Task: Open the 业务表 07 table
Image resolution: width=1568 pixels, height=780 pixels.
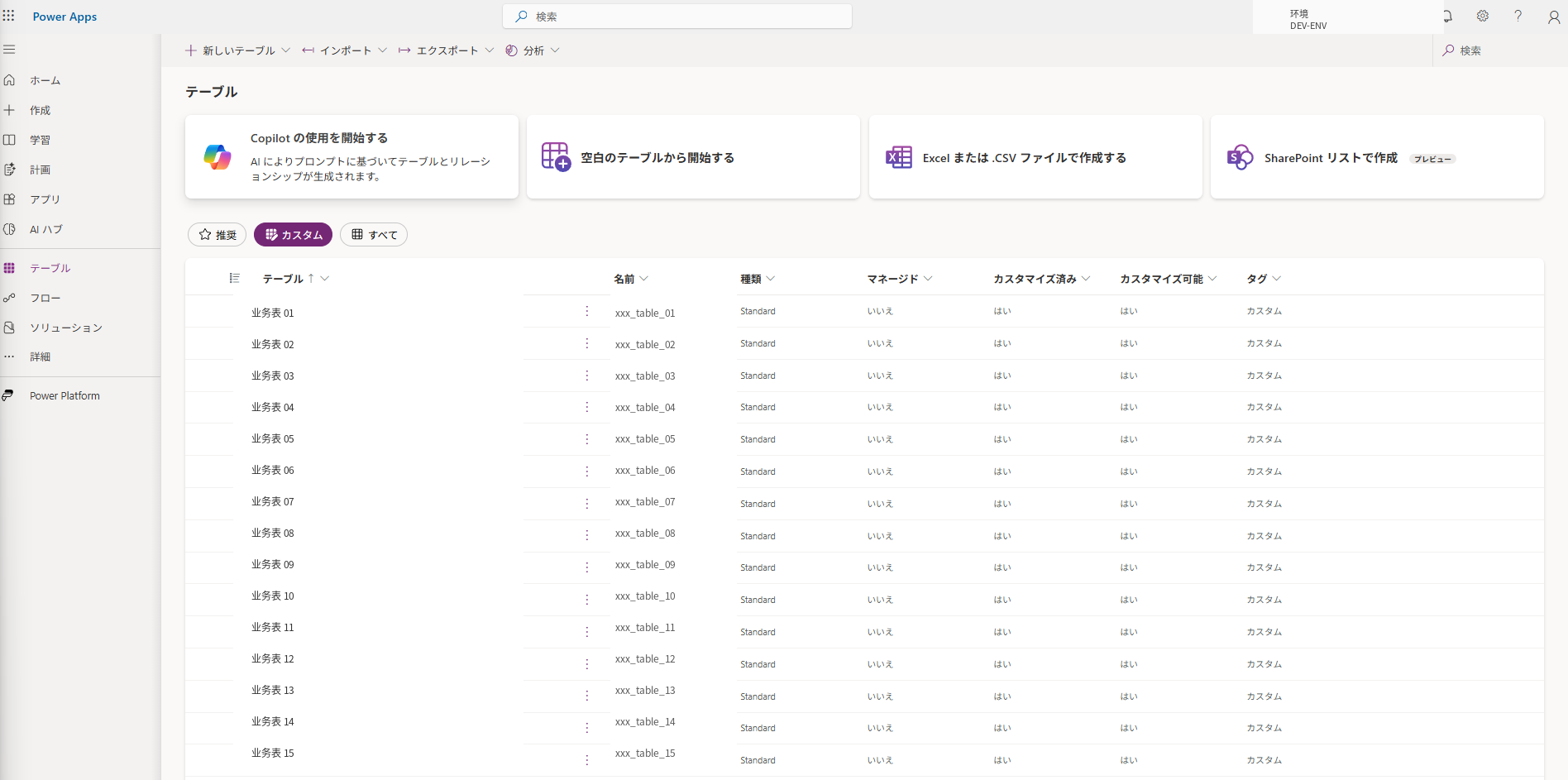Action: (x=273, y=501)
